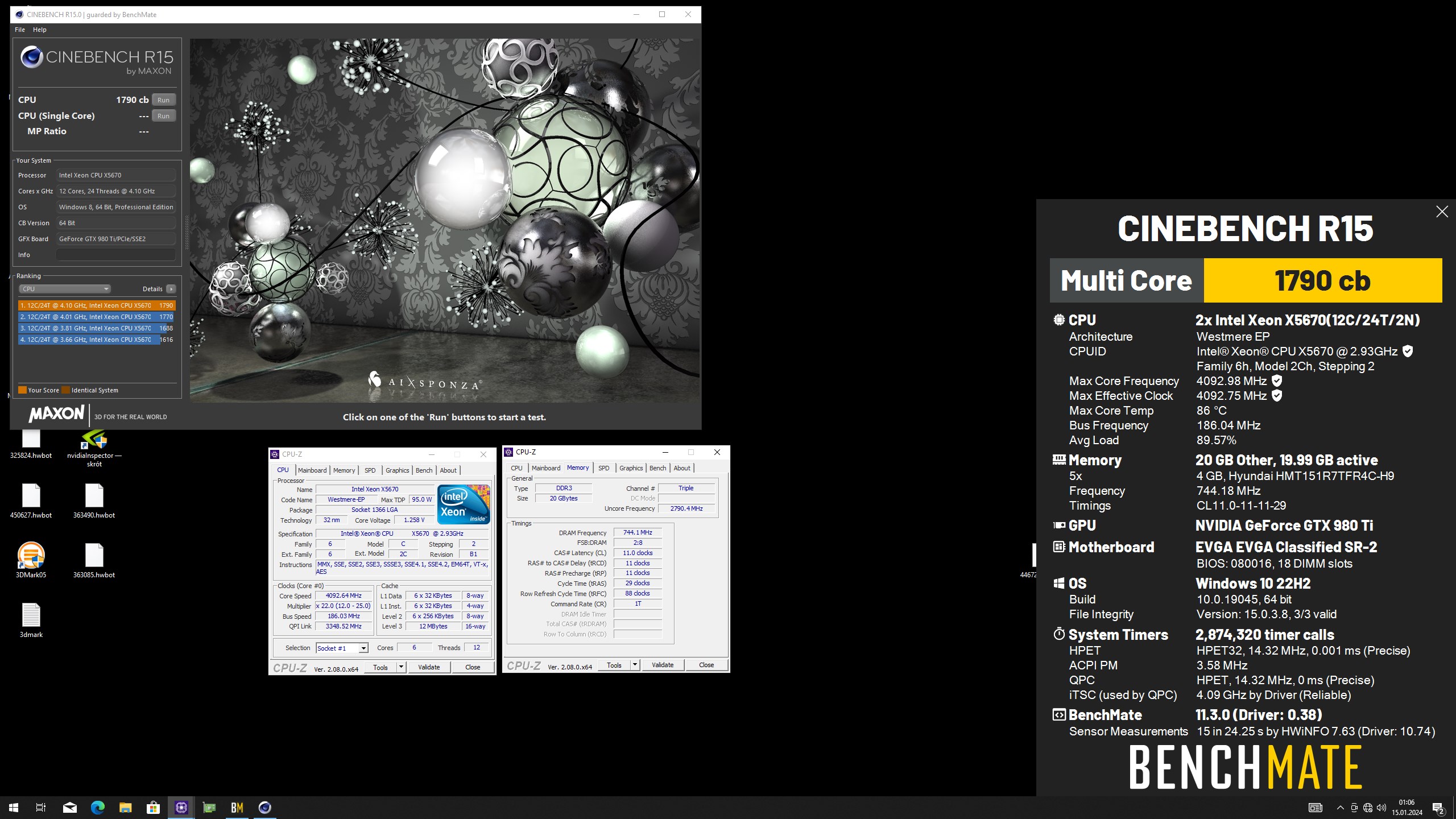Screen dimensions: 1456x819
Task: Open 3dmark text file on desktop
Action: pos(31,621)
